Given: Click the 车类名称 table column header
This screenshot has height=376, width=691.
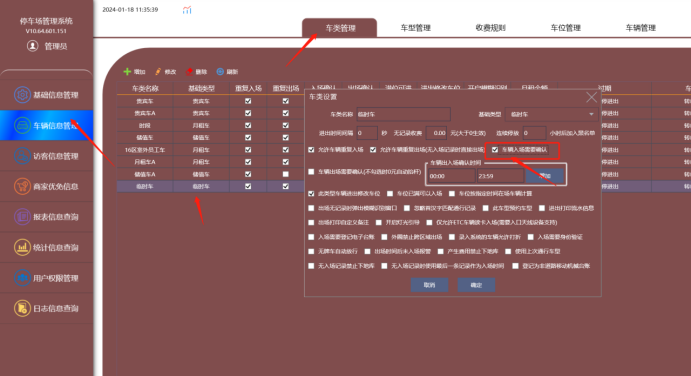Looking at the screenshot, I should (145, 88).
